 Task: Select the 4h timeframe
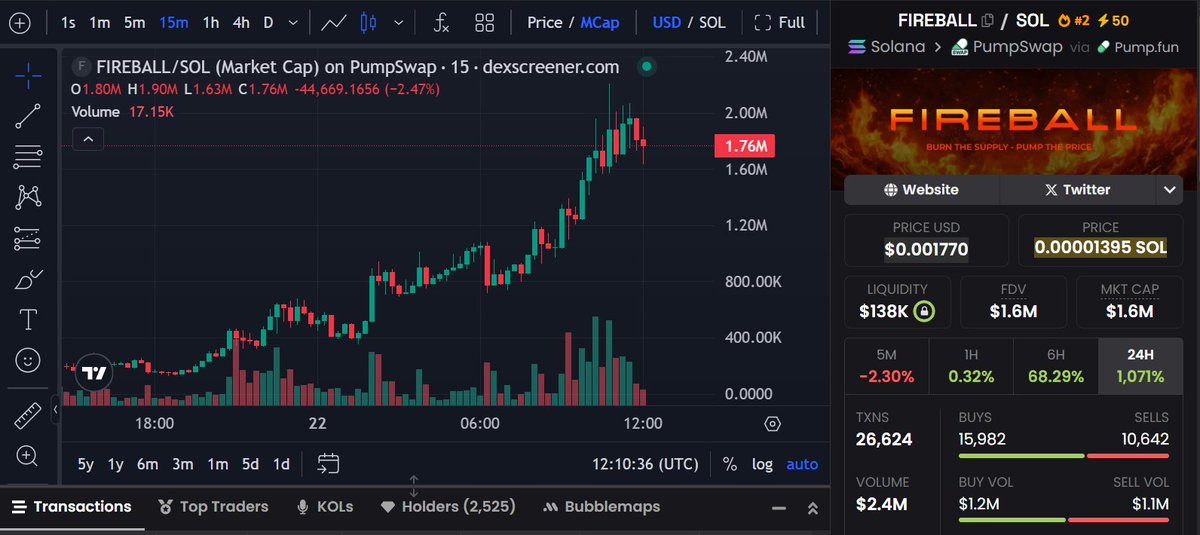[241, 22]
